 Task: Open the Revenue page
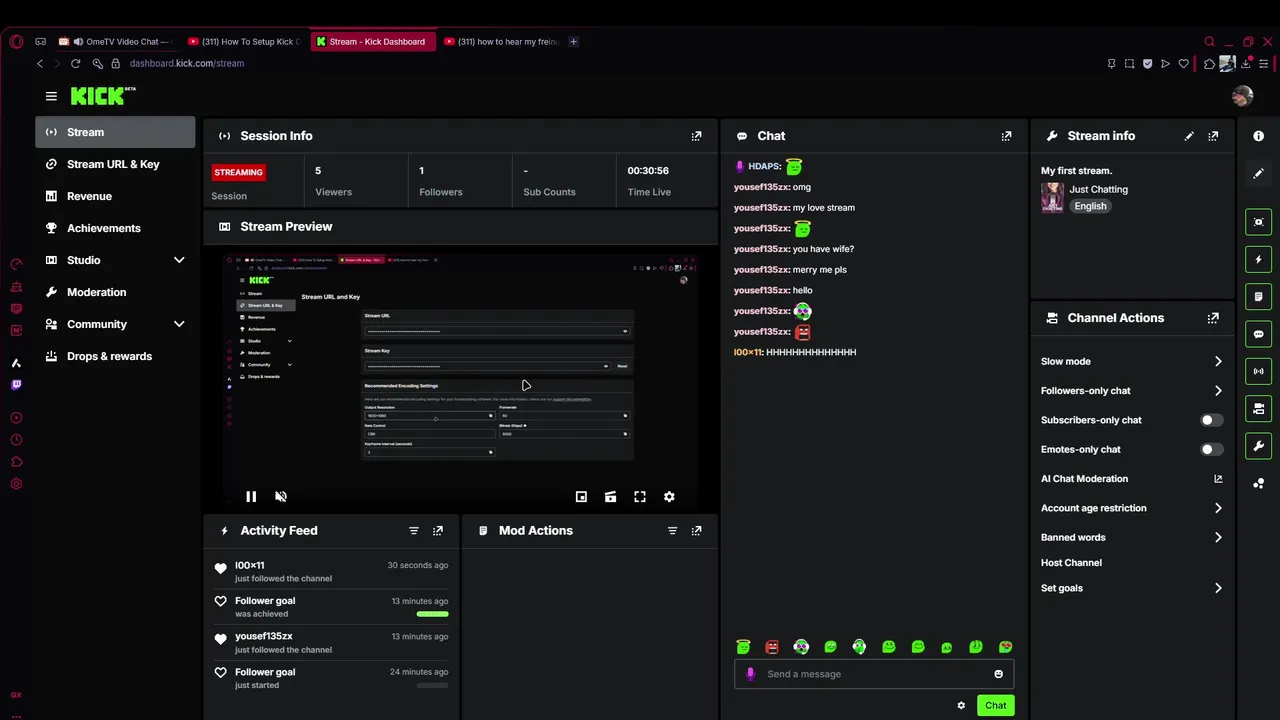click(115, 196)
